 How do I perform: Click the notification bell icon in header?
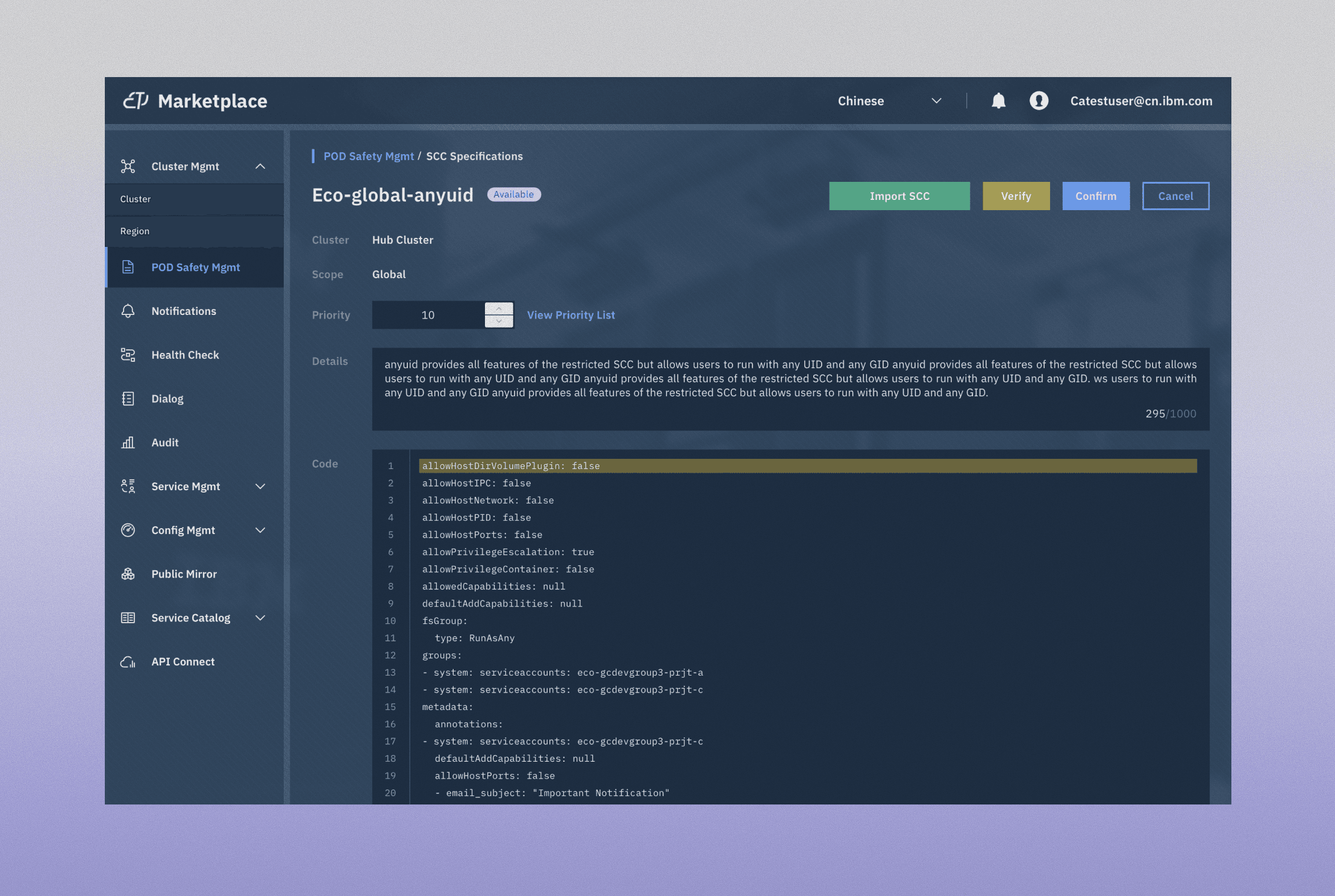[x=998, y=101]
